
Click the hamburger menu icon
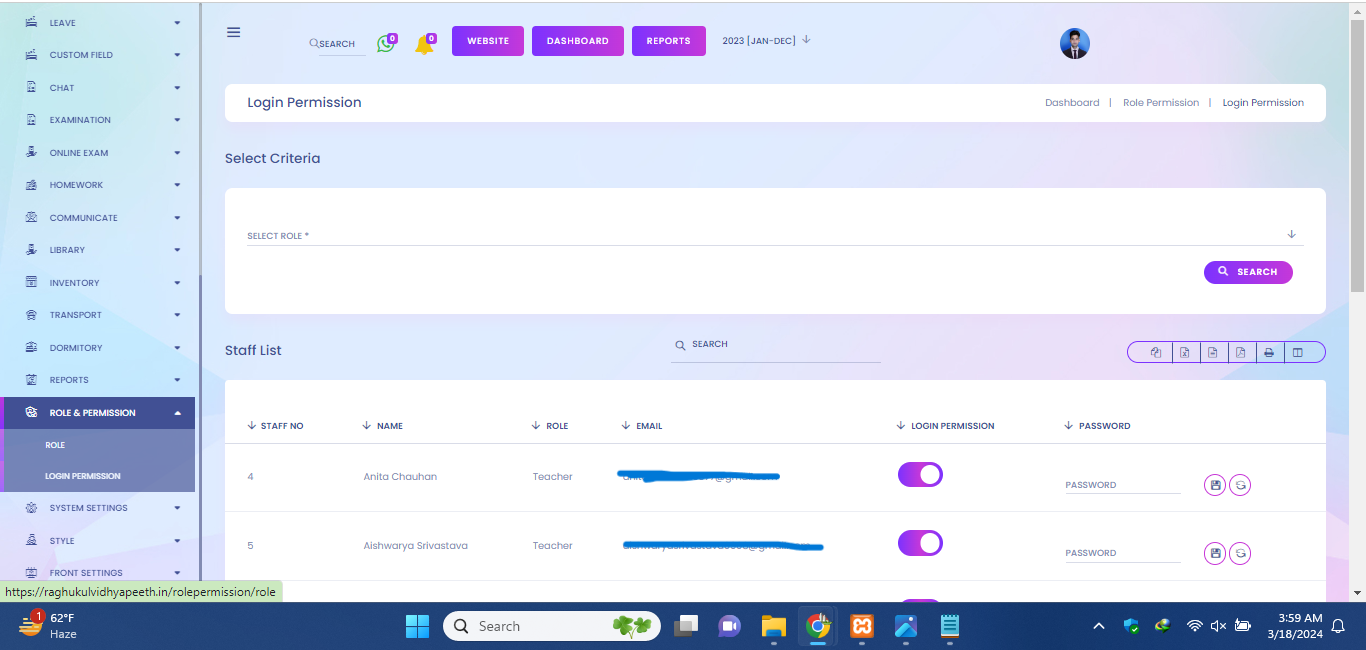(234, 32)
